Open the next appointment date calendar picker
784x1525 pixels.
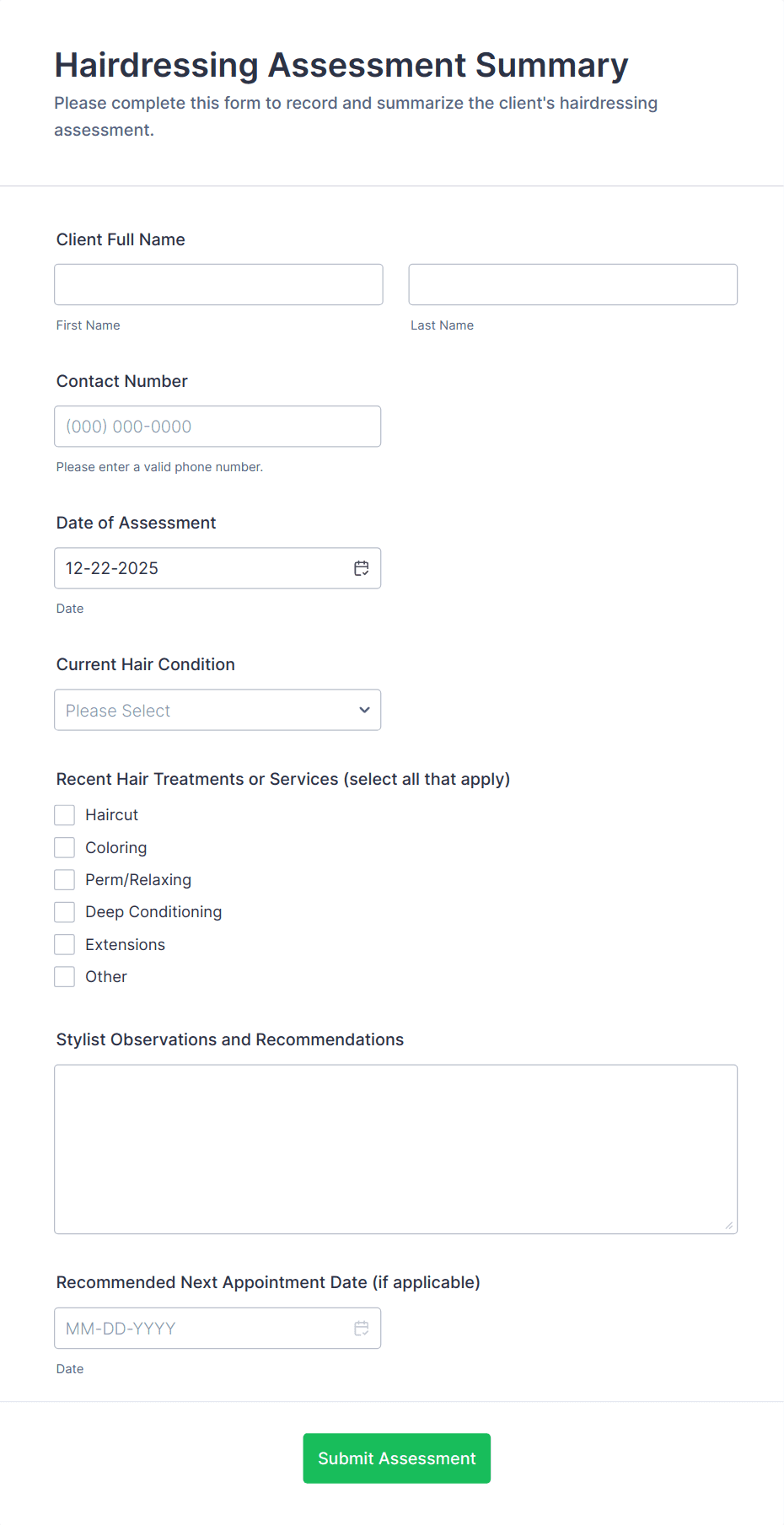361,1328
